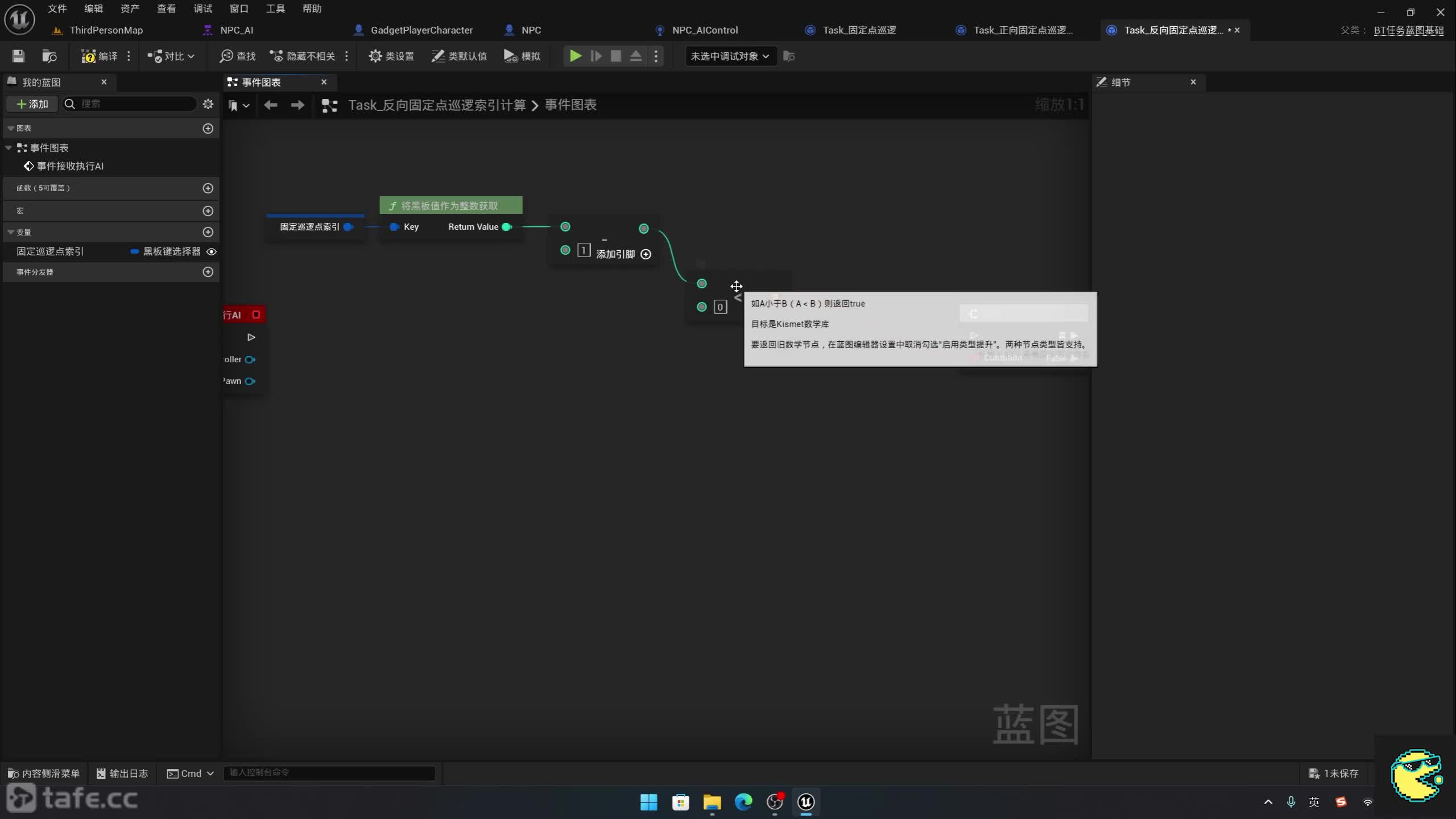This screenshot has width=1456, height=819.
Task: Switch to the GadgetPlayerCharacter tab
Action: click(x=421, y=30)
